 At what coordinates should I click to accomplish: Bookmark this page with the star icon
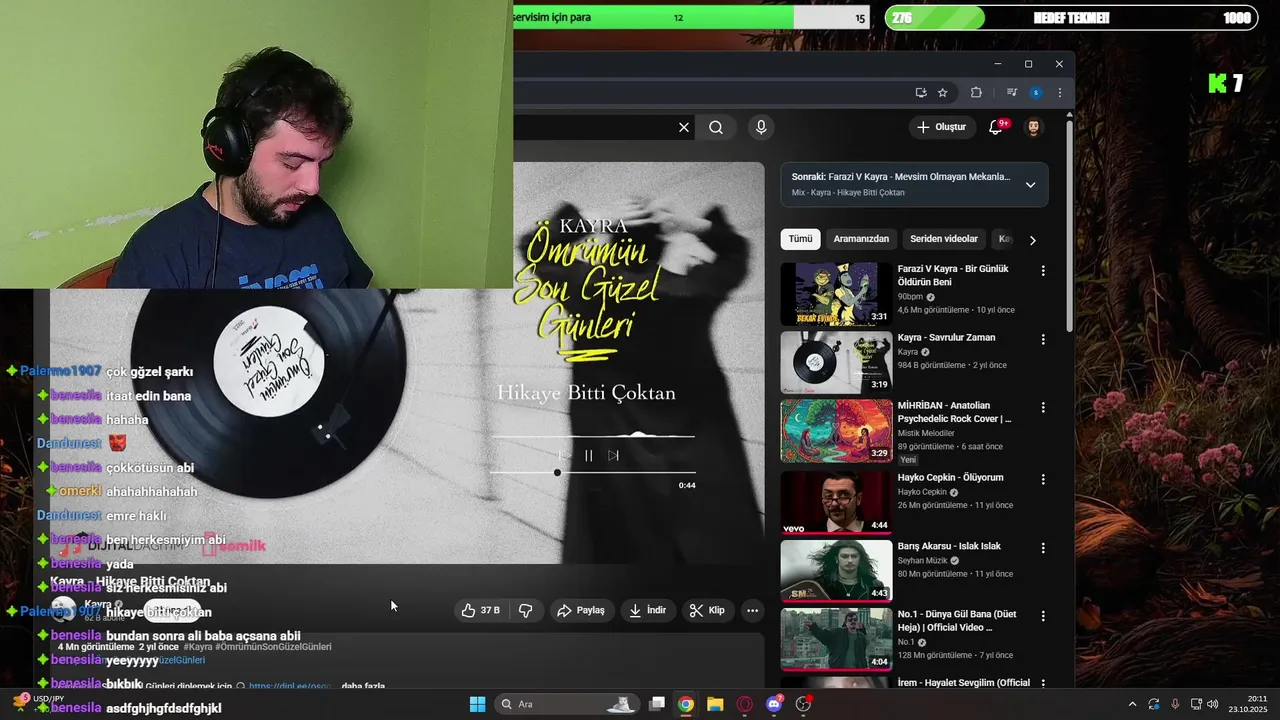click(x=942, y=93)
